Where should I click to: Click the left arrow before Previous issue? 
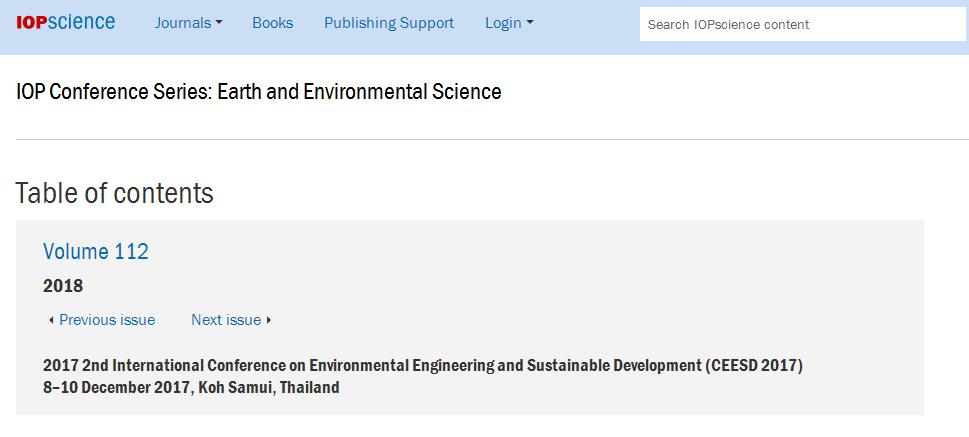(51, 320)
